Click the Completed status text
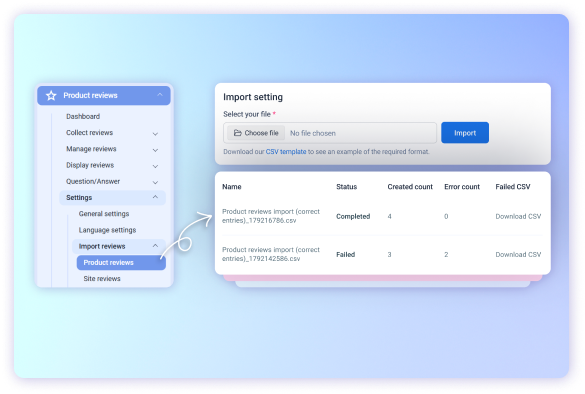The width and height of the screenshot is (585, 394). coord(353,216)
